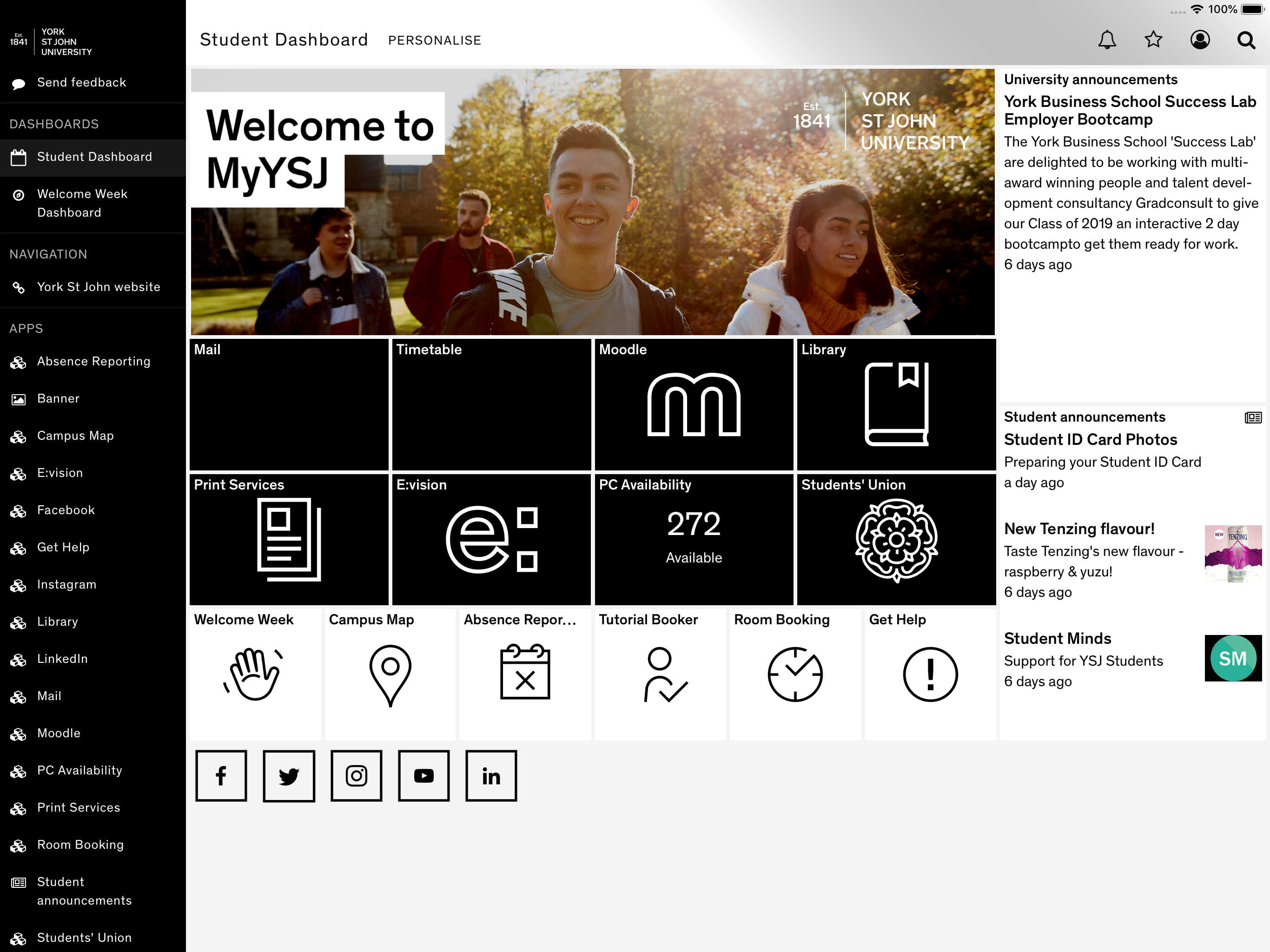Open the notifications bell icon
Screen dimensions: 1270x952
tap(1106, 40)
